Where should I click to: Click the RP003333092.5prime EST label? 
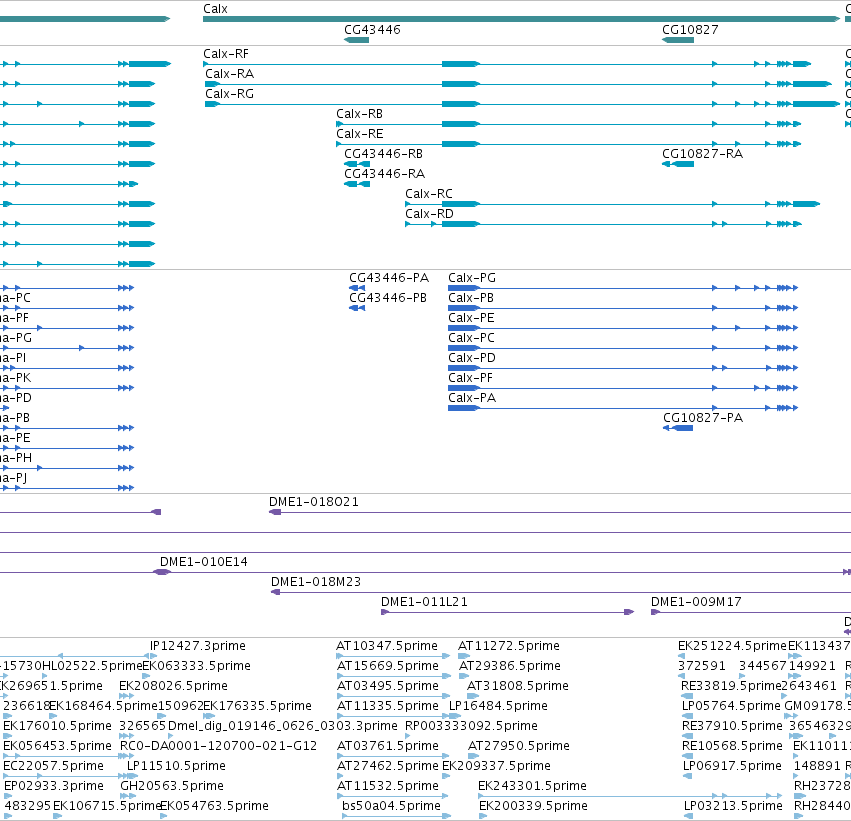tap(472, 726)
